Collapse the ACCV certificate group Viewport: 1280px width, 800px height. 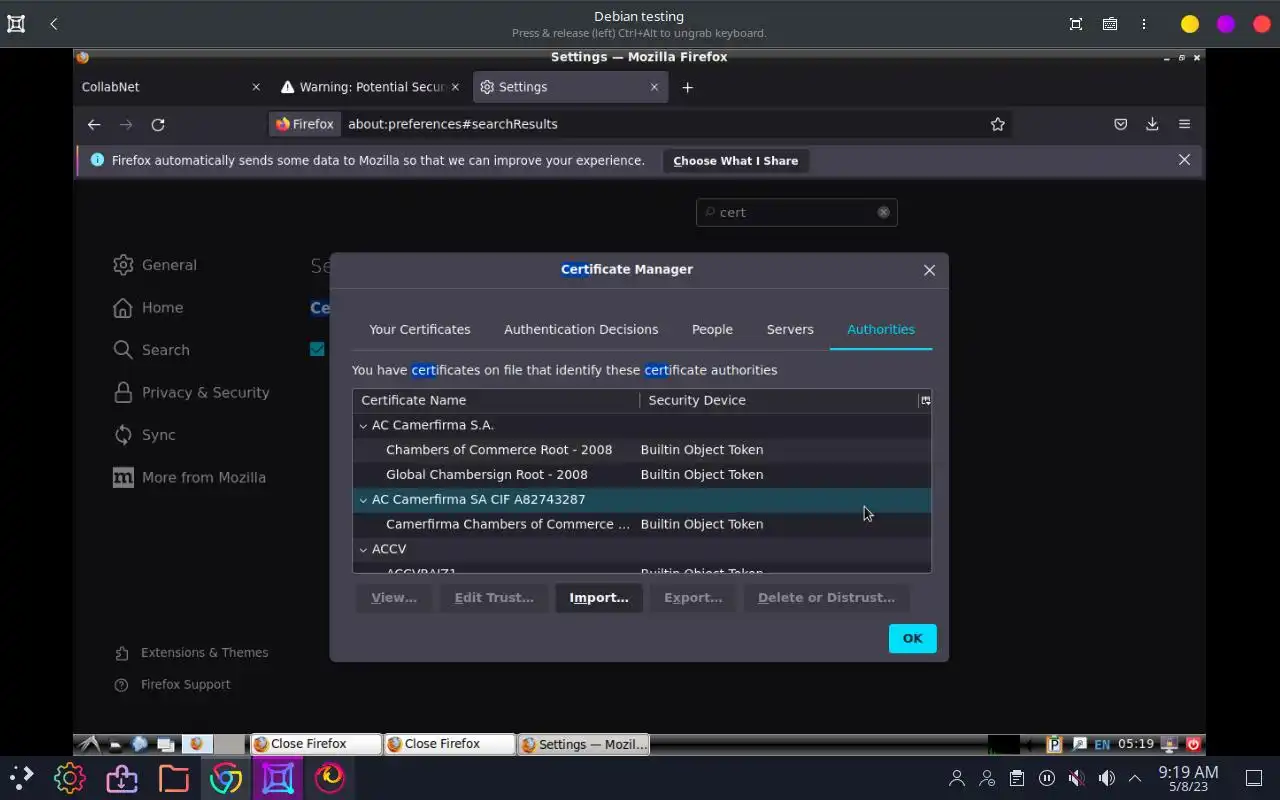click(363, 549)
